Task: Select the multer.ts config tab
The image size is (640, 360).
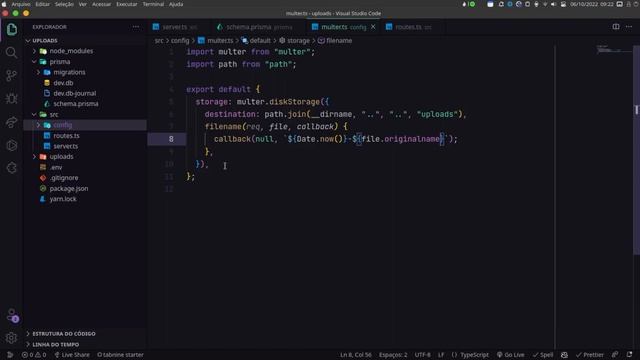Action: click(343, 27)
